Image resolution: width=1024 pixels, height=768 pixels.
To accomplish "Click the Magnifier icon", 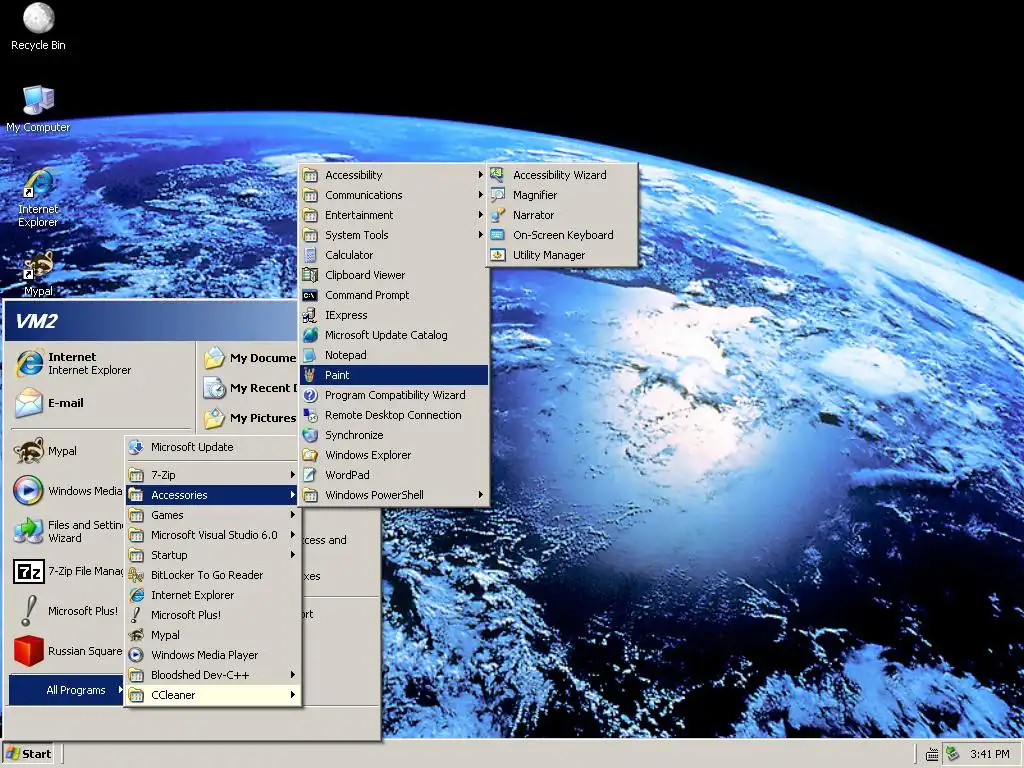I will tap(498, 195).
